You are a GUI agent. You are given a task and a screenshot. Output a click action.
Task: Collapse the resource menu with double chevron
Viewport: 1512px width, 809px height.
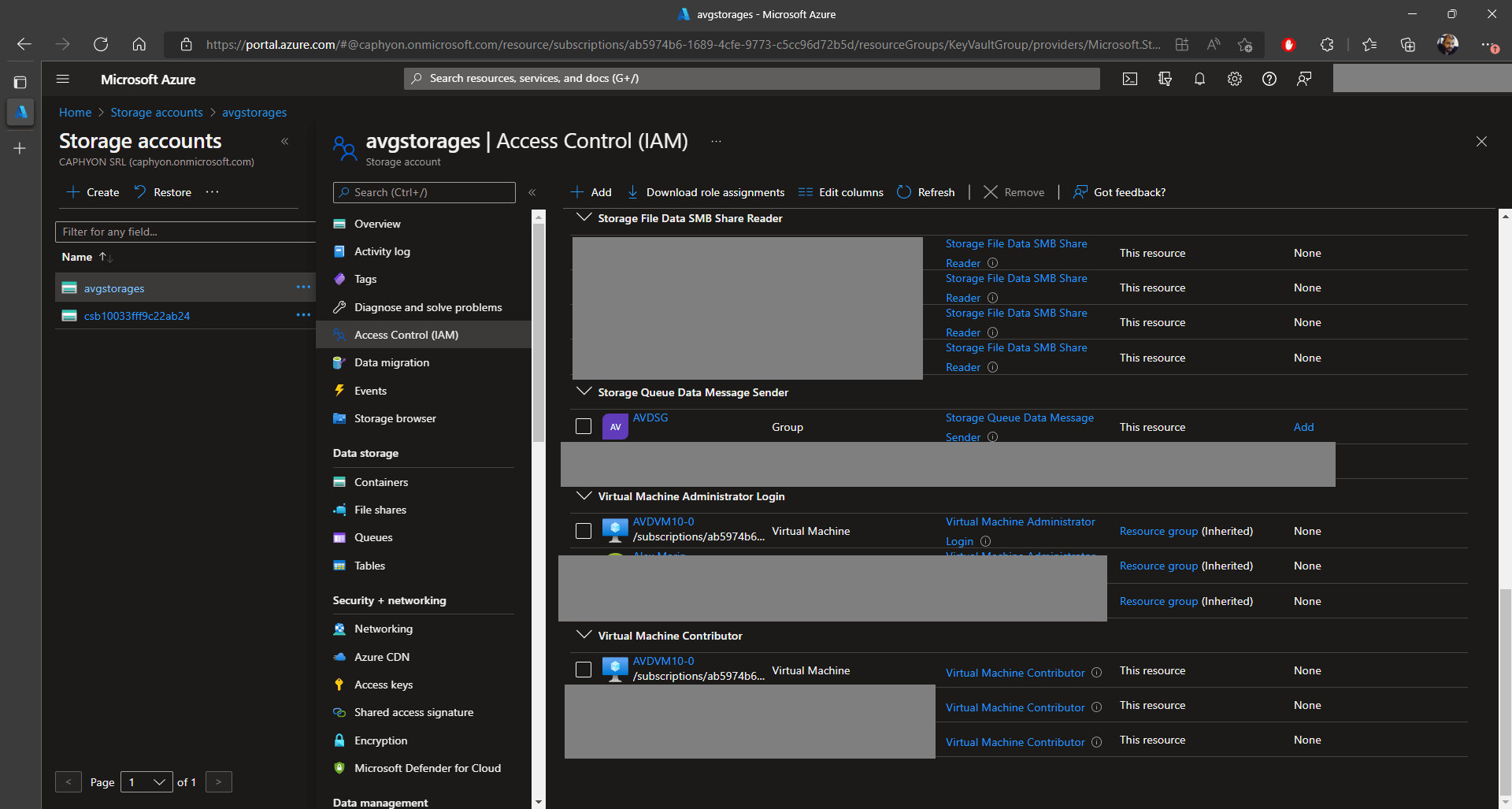pyautogui.click(x=532, y=192)
